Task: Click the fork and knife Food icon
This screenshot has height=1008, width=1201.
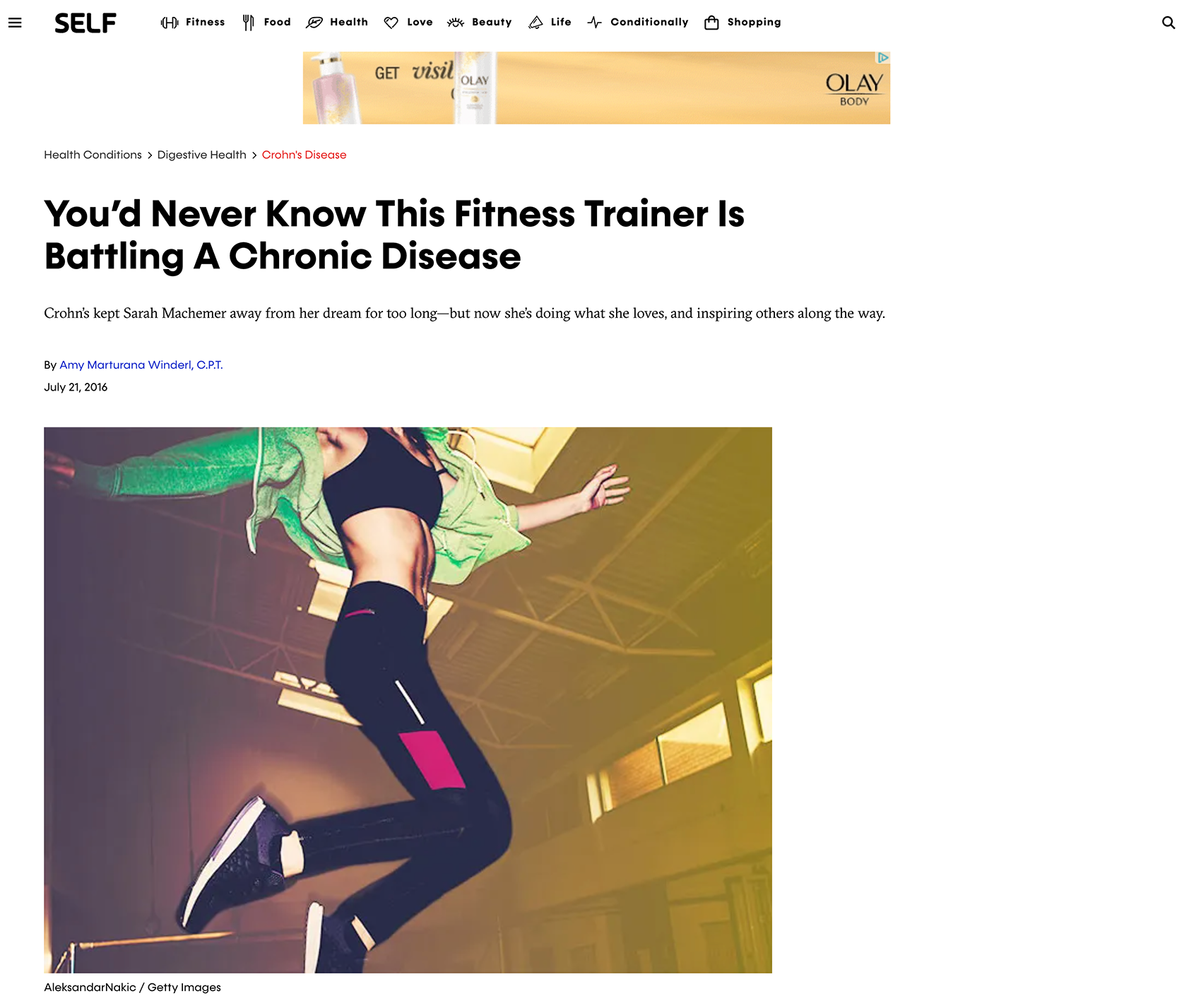Action: click(x=248, y=23)
